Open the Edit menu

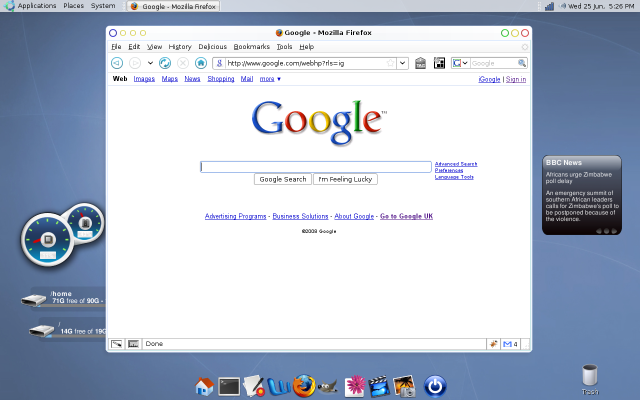(x=134, y=47)
